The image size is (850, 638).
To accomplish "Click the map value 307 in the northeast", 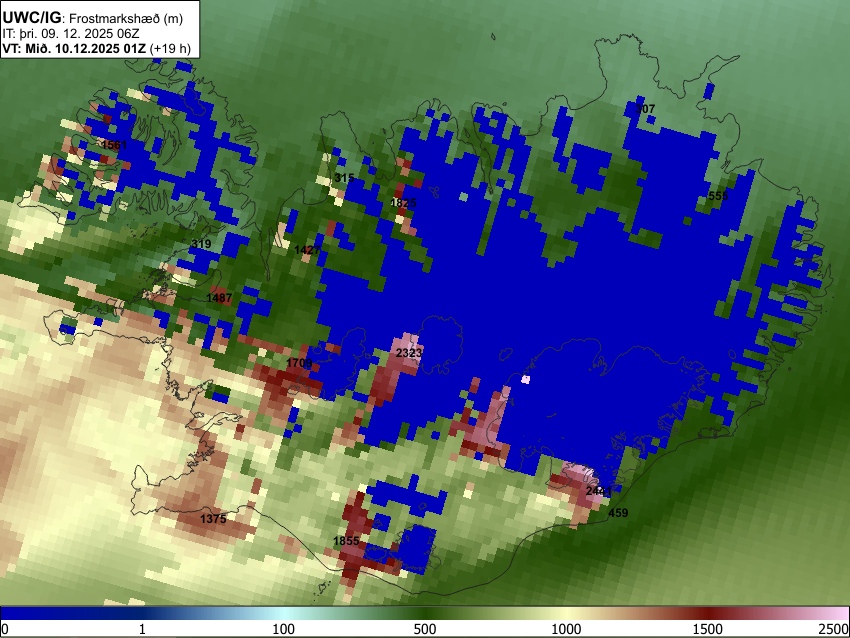I will pyautogui.click(x=645, y=109).
